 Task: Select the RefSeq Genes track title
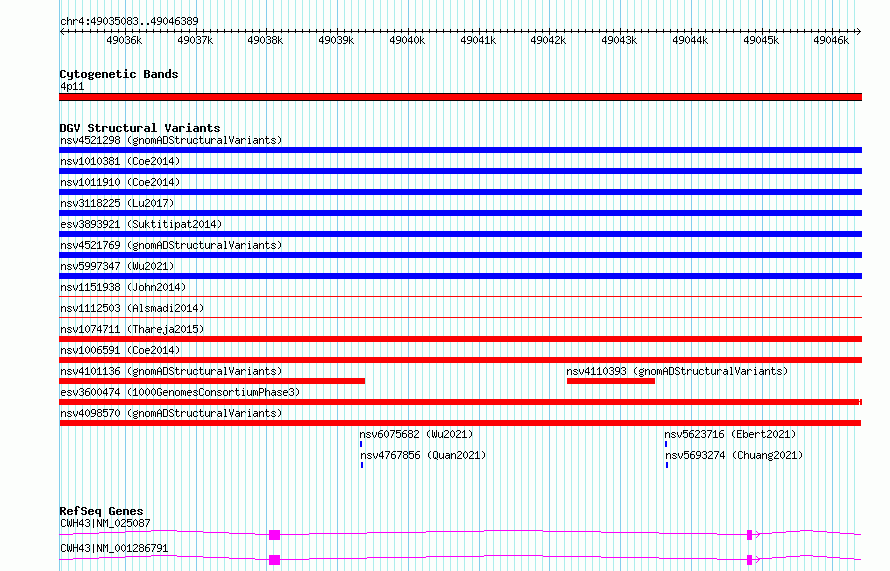pyautogui.click(x=101, y=511)
